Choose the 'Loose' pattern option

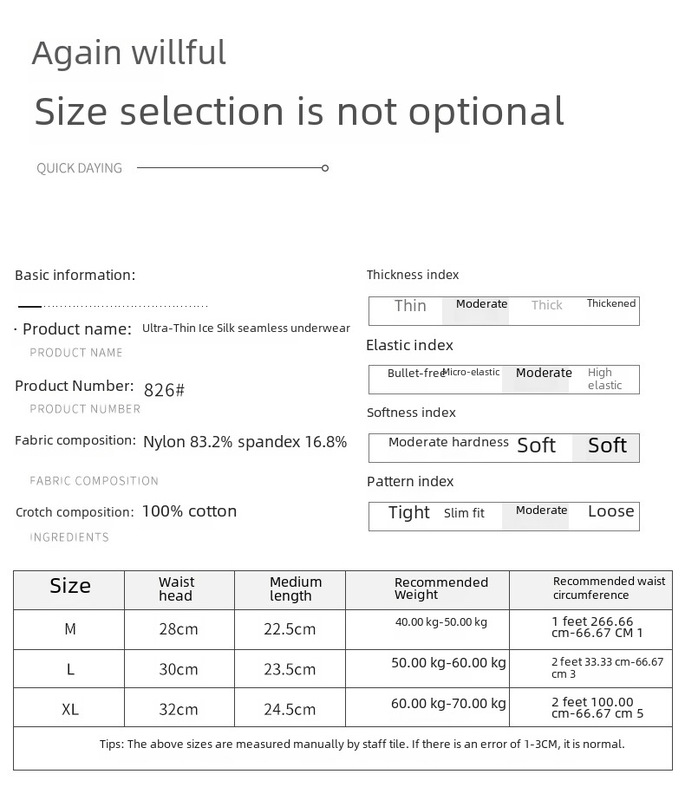pyautogui.click(x=610, y=512)
